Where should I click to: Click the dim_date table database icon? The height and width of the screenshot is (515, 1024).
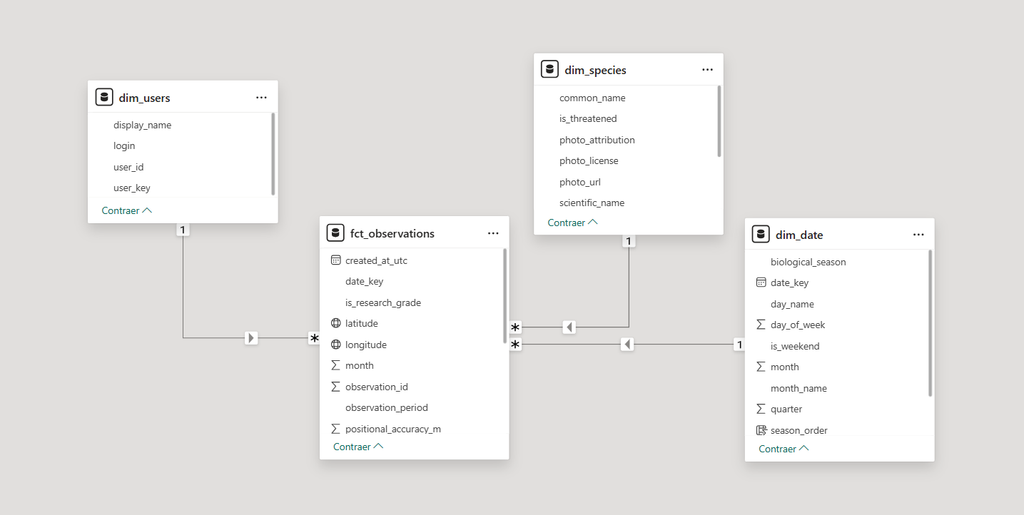pyautogui.click(x=761, y=234)
